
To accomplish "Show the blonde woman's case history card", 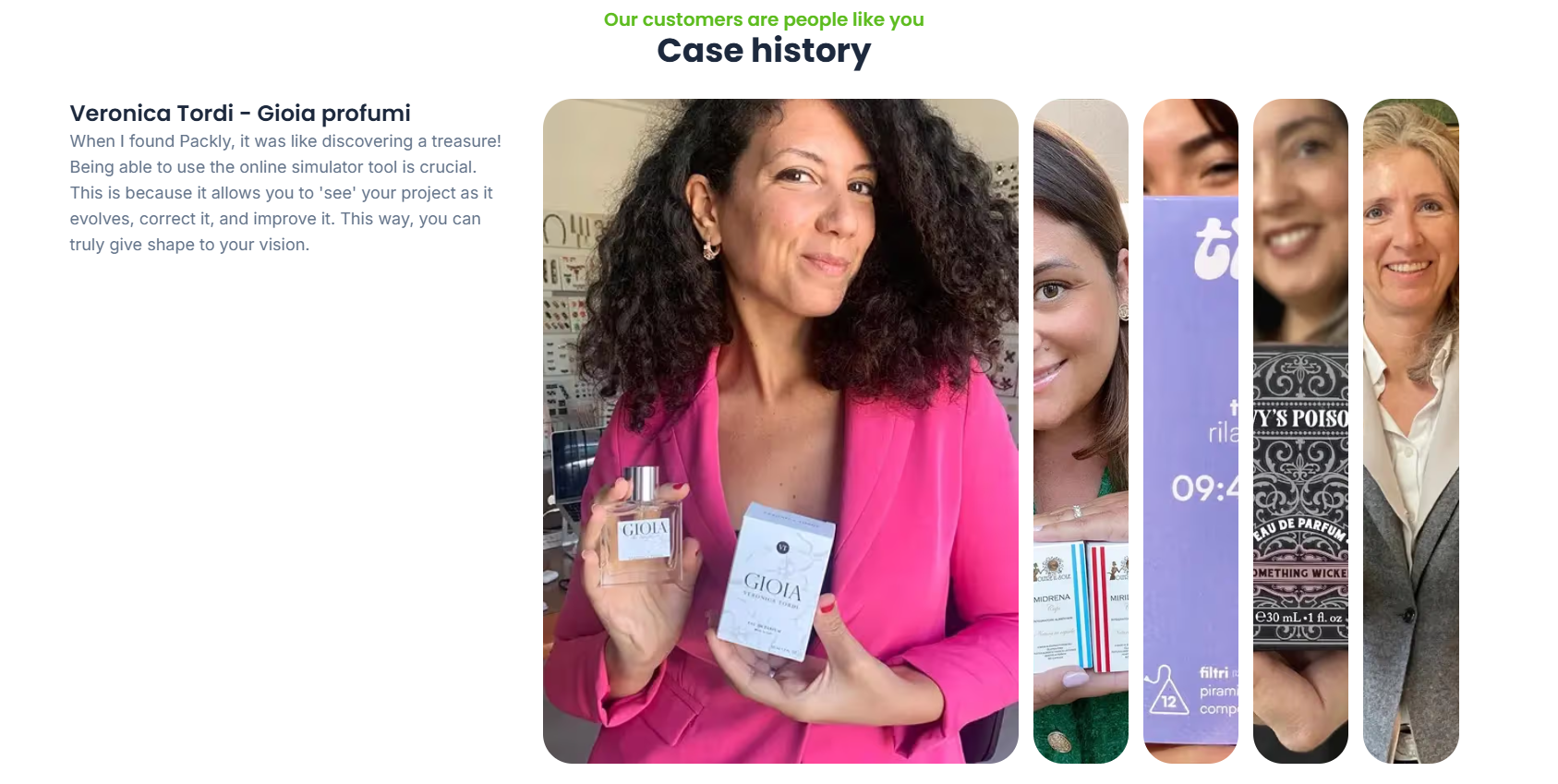I will (x=1411, y=431).
